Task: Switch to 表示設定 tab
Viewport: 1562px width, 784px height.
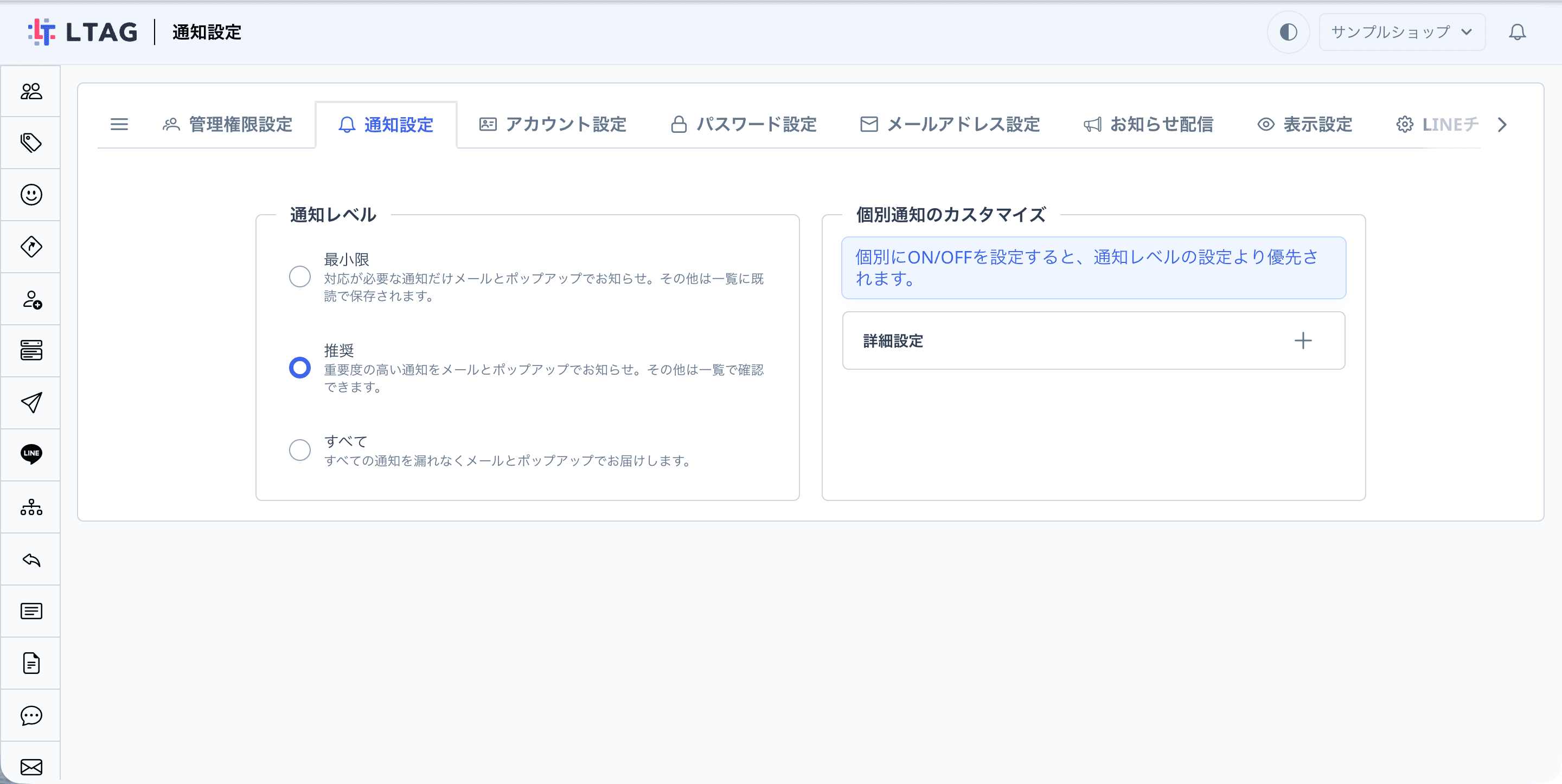Action: pyautogui.click(x=1304, y=124)
